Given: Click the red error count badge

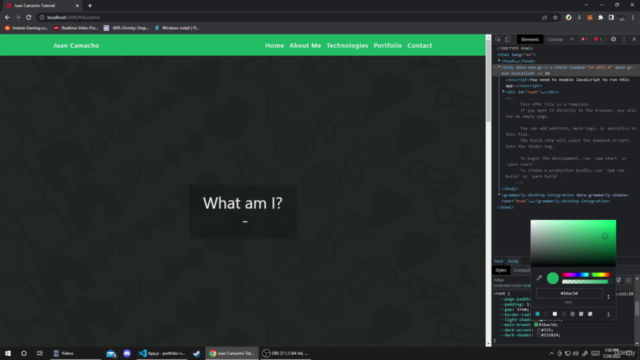Looking at the screenshot, I should (x=584, y=39).
